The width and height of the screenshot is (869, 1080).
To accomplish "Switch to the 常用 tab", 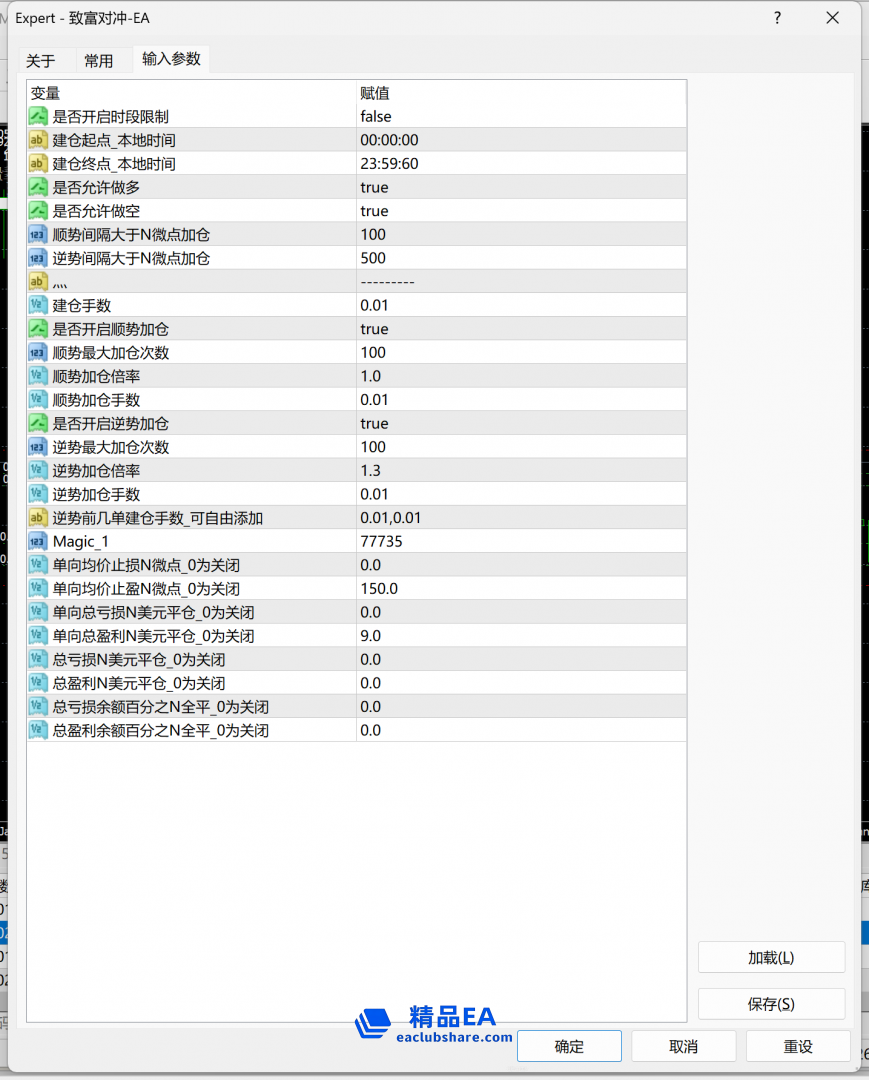I will tap(100, 60).
